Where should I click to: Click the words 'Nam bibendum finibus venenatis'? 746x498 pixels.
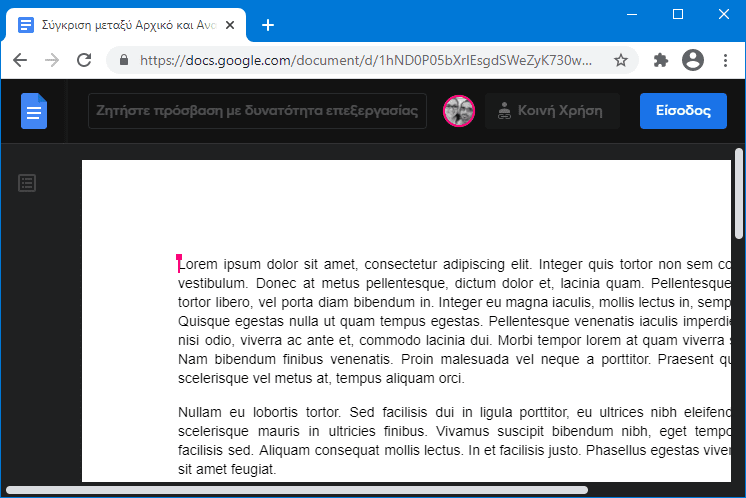click(285, 360)
